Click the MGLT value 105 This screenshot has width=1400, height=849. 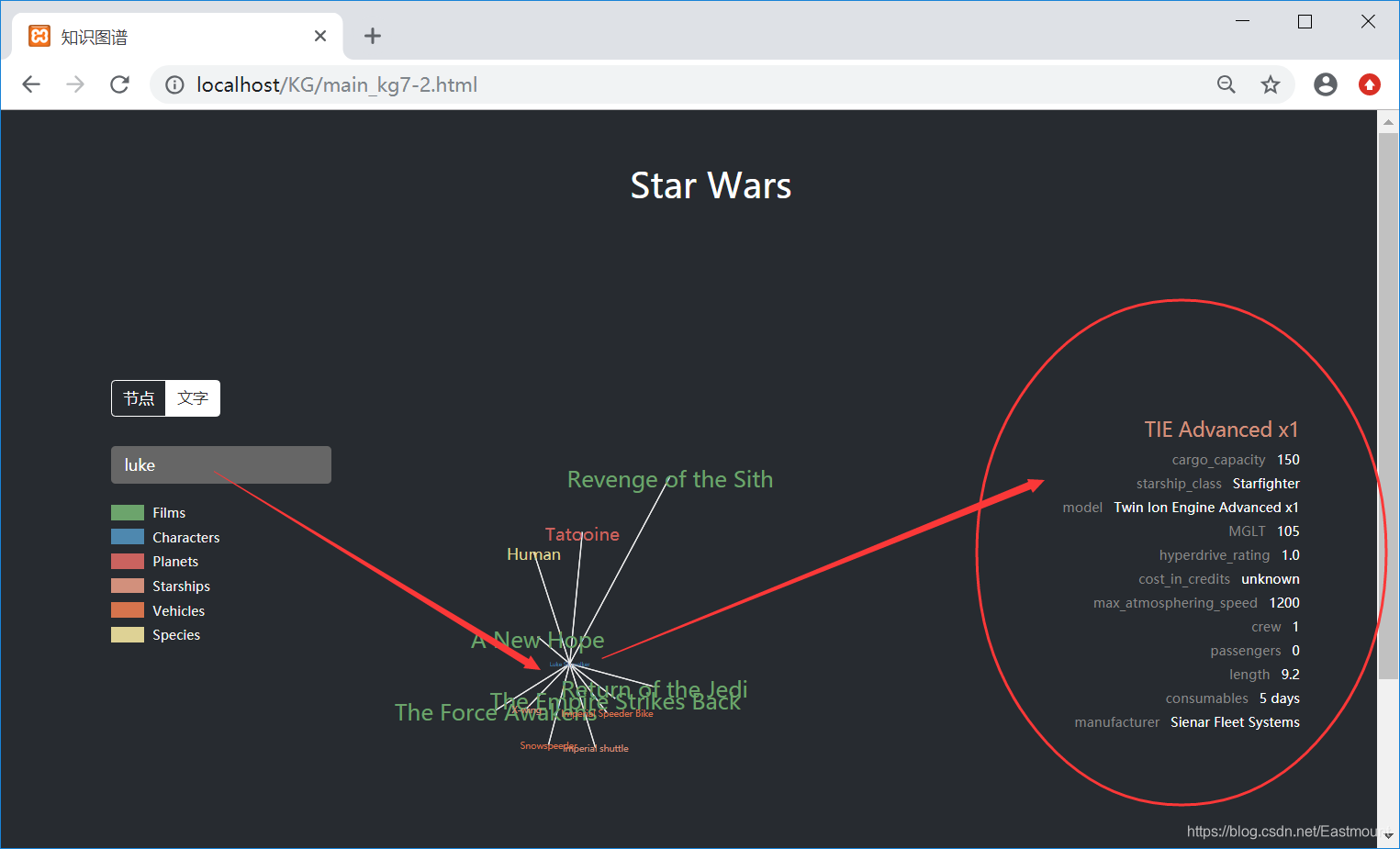[1288, 531]
